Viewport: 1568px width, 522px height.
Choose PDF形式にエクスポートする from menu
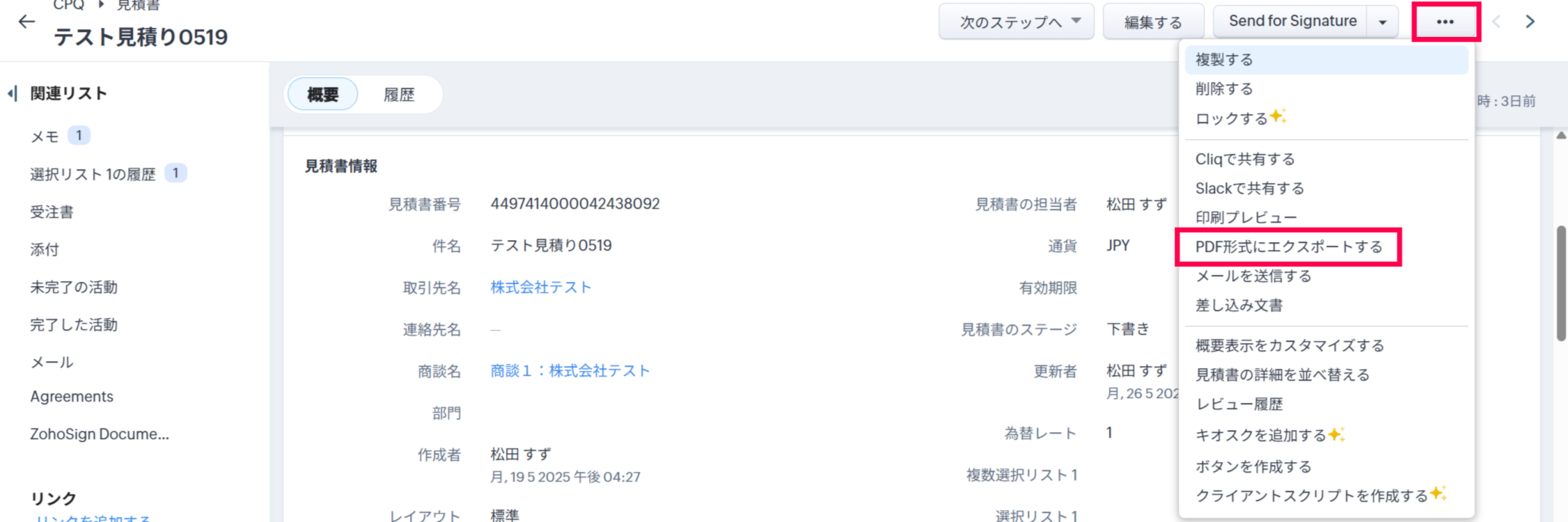[x=1288, y=247]
